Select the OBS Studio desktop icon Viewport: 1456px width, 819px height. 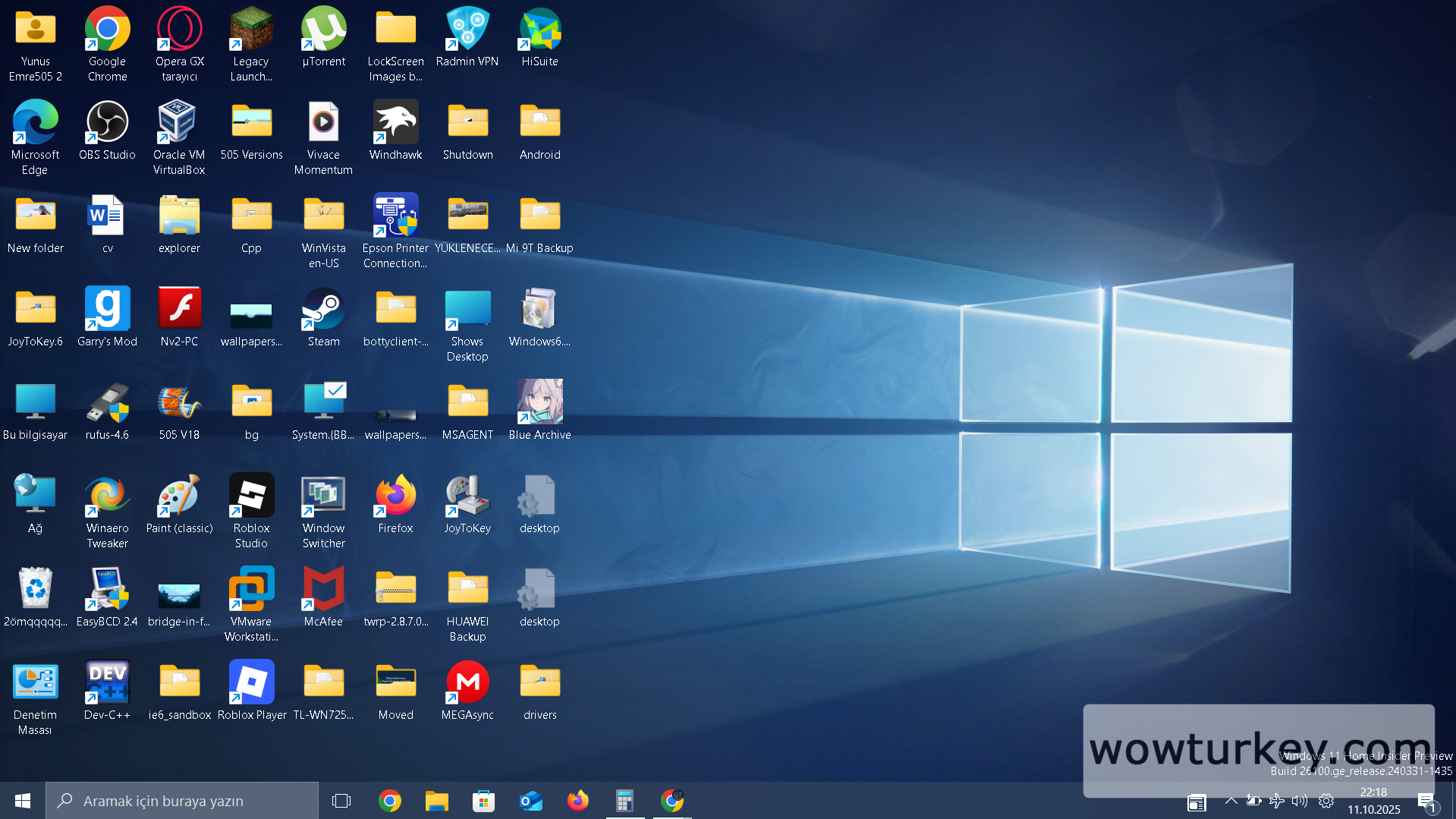pyautogui.click(x=107, y=123)
